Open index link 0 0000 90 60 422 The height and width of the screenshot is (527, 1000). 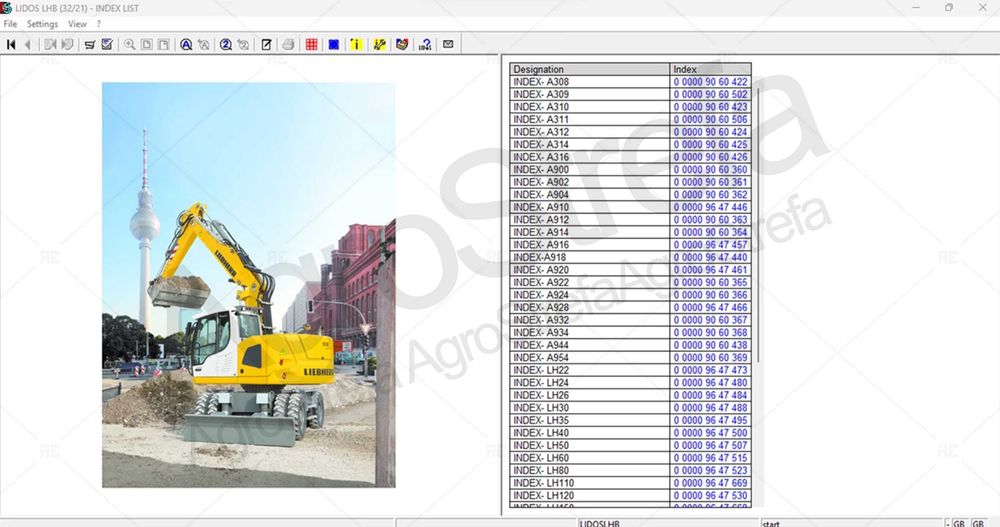(x=710, y=82)
